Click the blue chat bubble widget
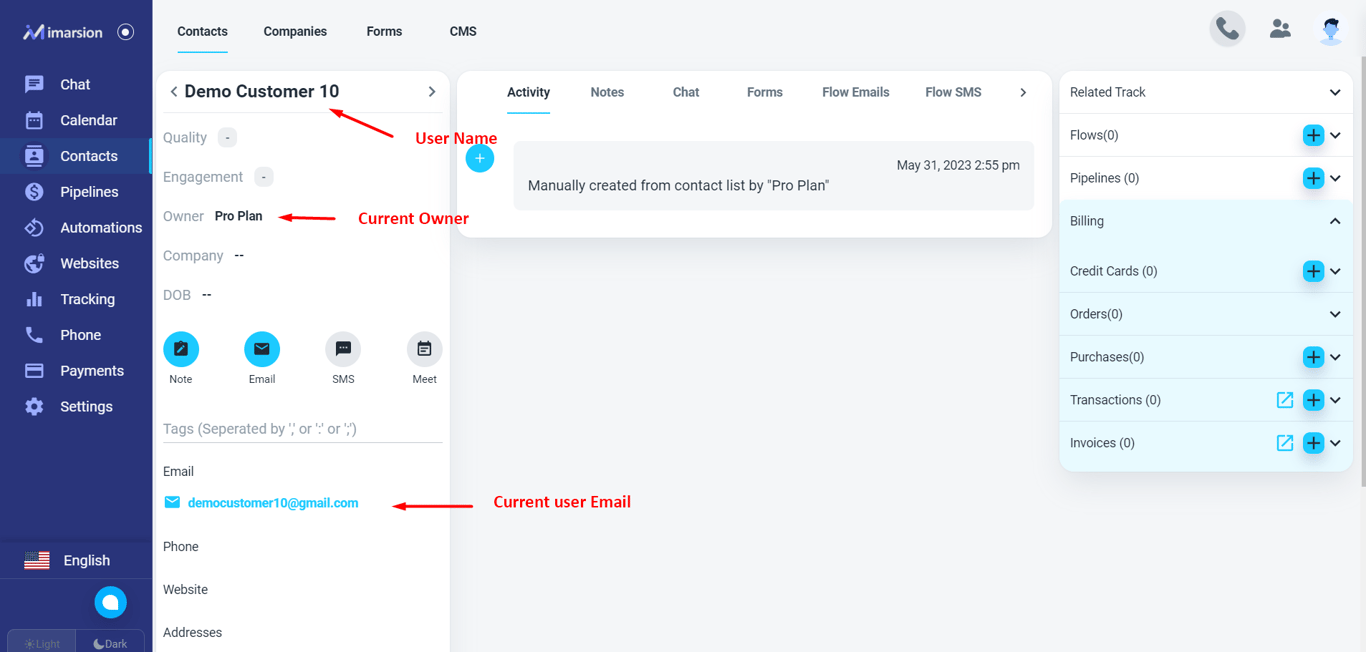 tap(111, 602)
